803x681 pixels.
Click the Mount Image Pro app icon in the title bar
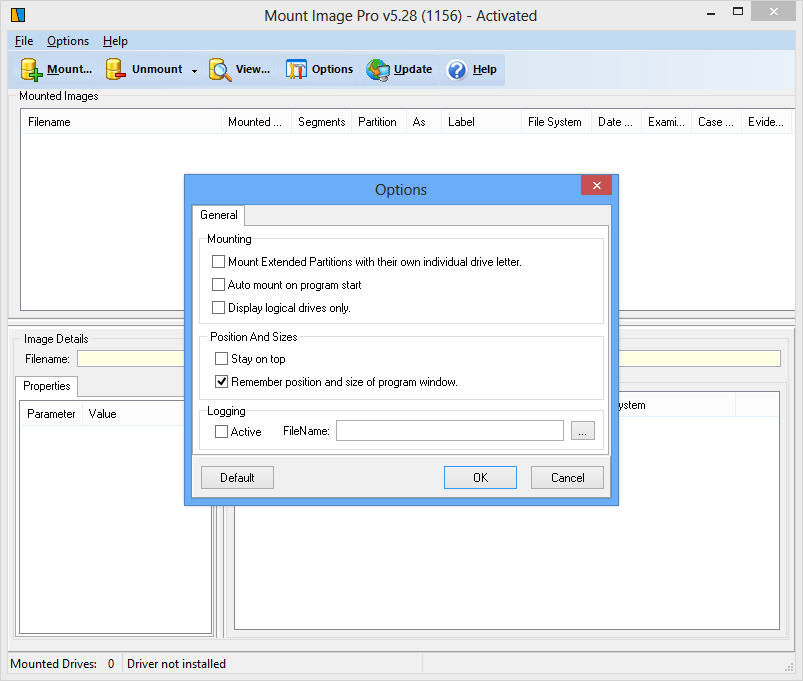18,15
